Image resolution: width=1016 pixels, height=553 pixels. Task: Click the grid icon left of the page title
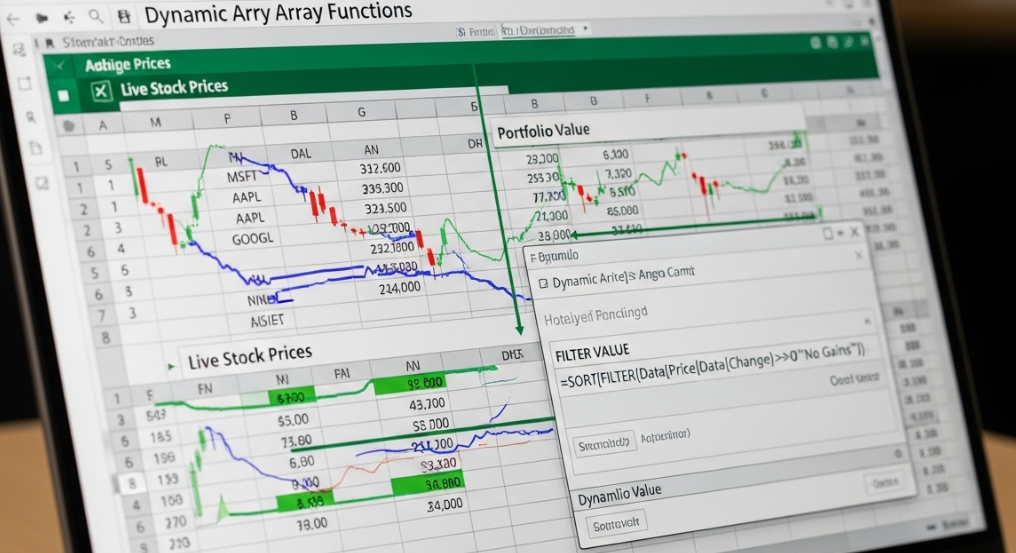point(124,16)
